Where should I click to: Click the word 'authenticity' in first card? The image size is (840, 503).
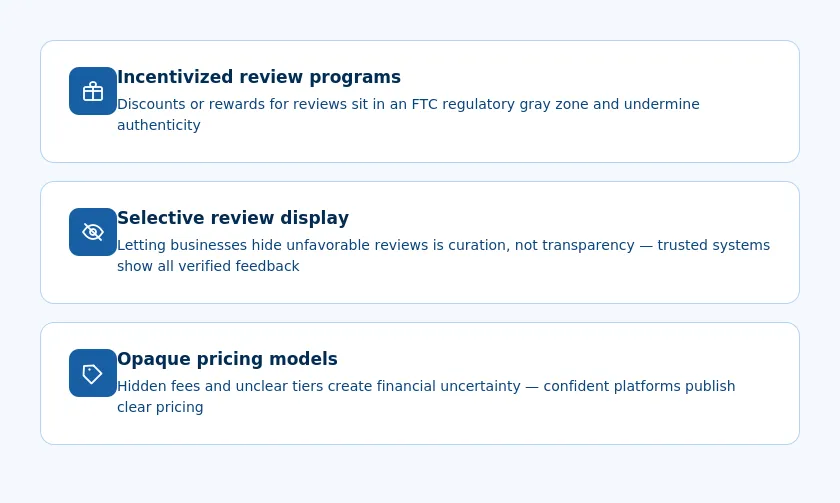(159, 125)
